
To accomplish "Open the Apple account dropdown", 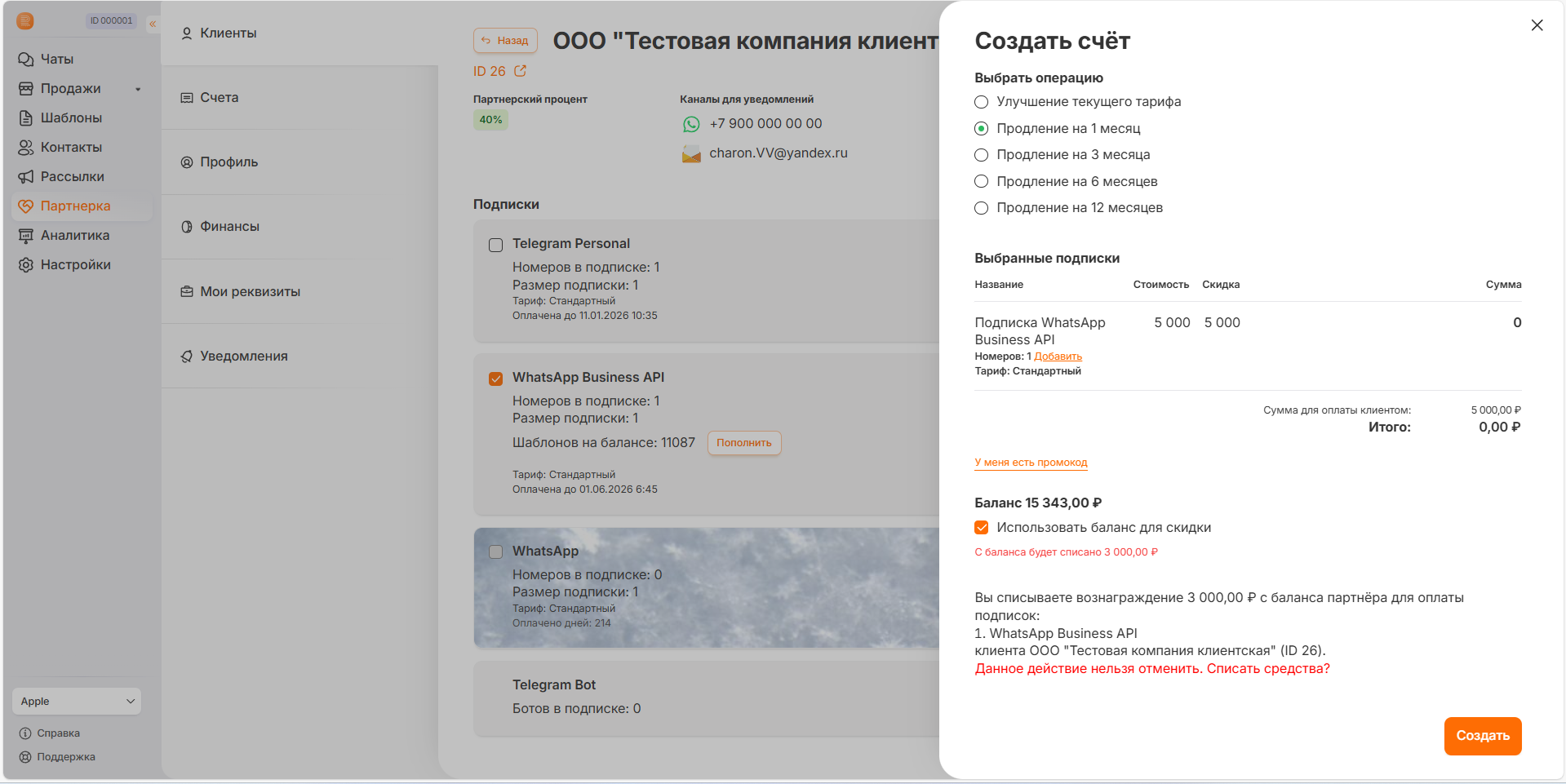I will (x=77, y=702).
